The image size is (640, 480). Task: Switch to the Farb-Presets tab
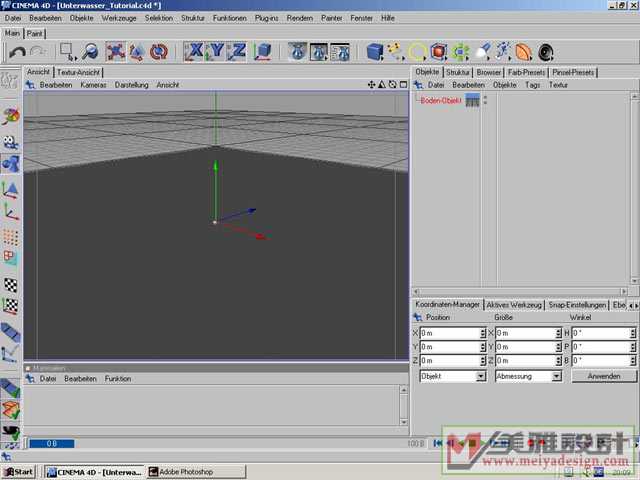527,73
